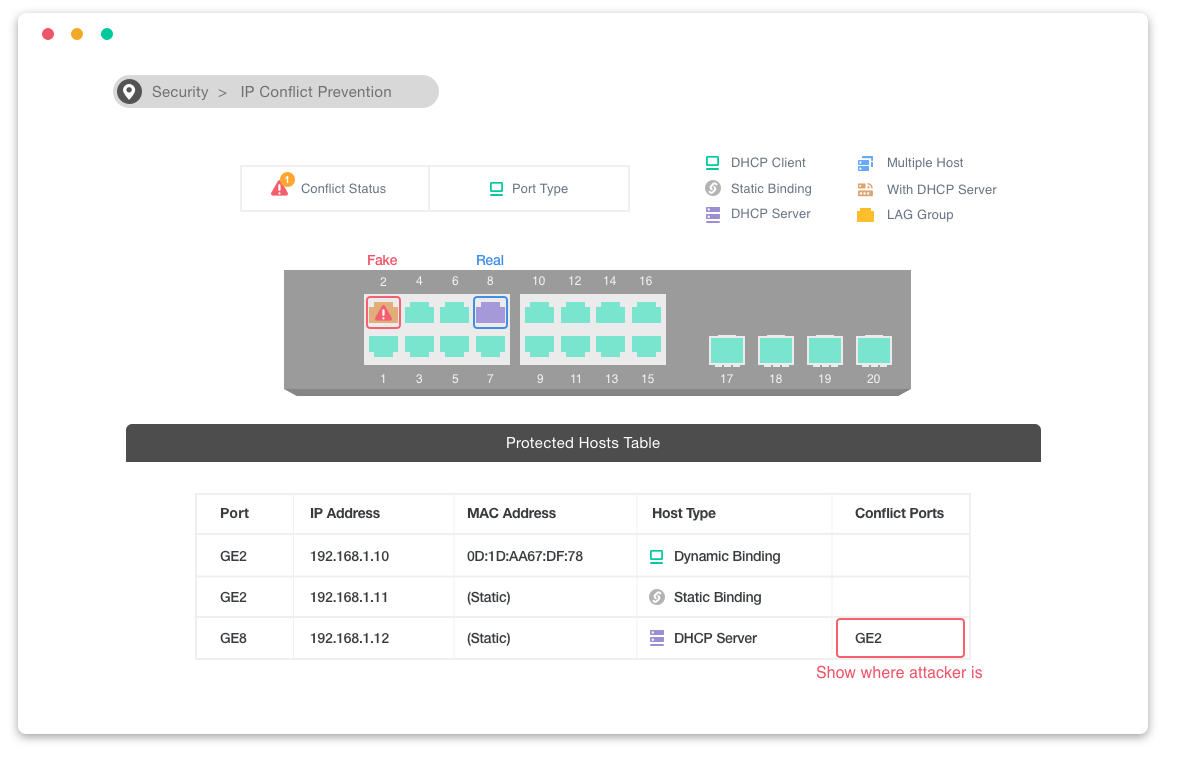Click the Static Binding legend icon

(712, 188)
